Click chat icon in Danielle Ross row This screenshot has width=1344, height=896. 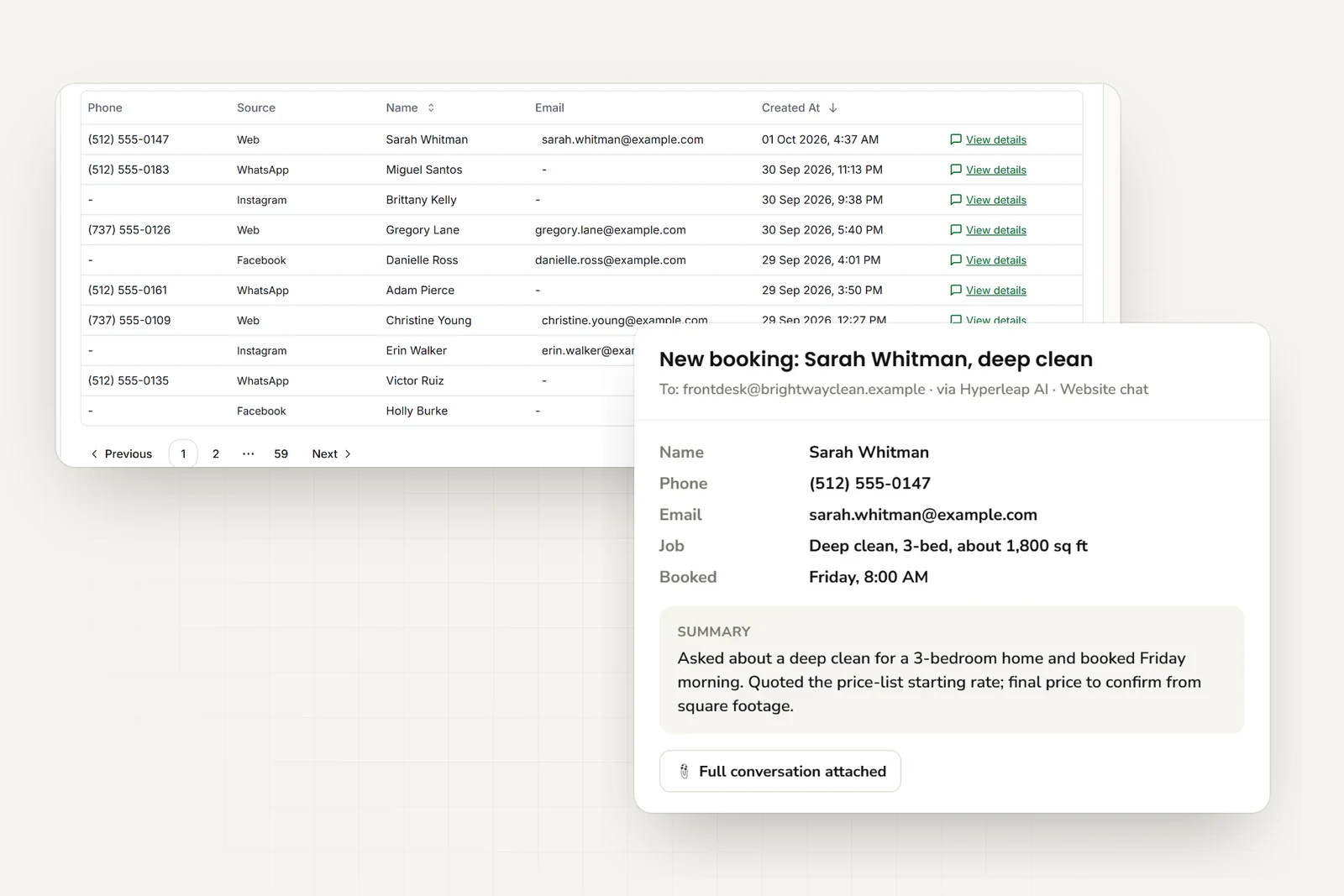(955, 260)
